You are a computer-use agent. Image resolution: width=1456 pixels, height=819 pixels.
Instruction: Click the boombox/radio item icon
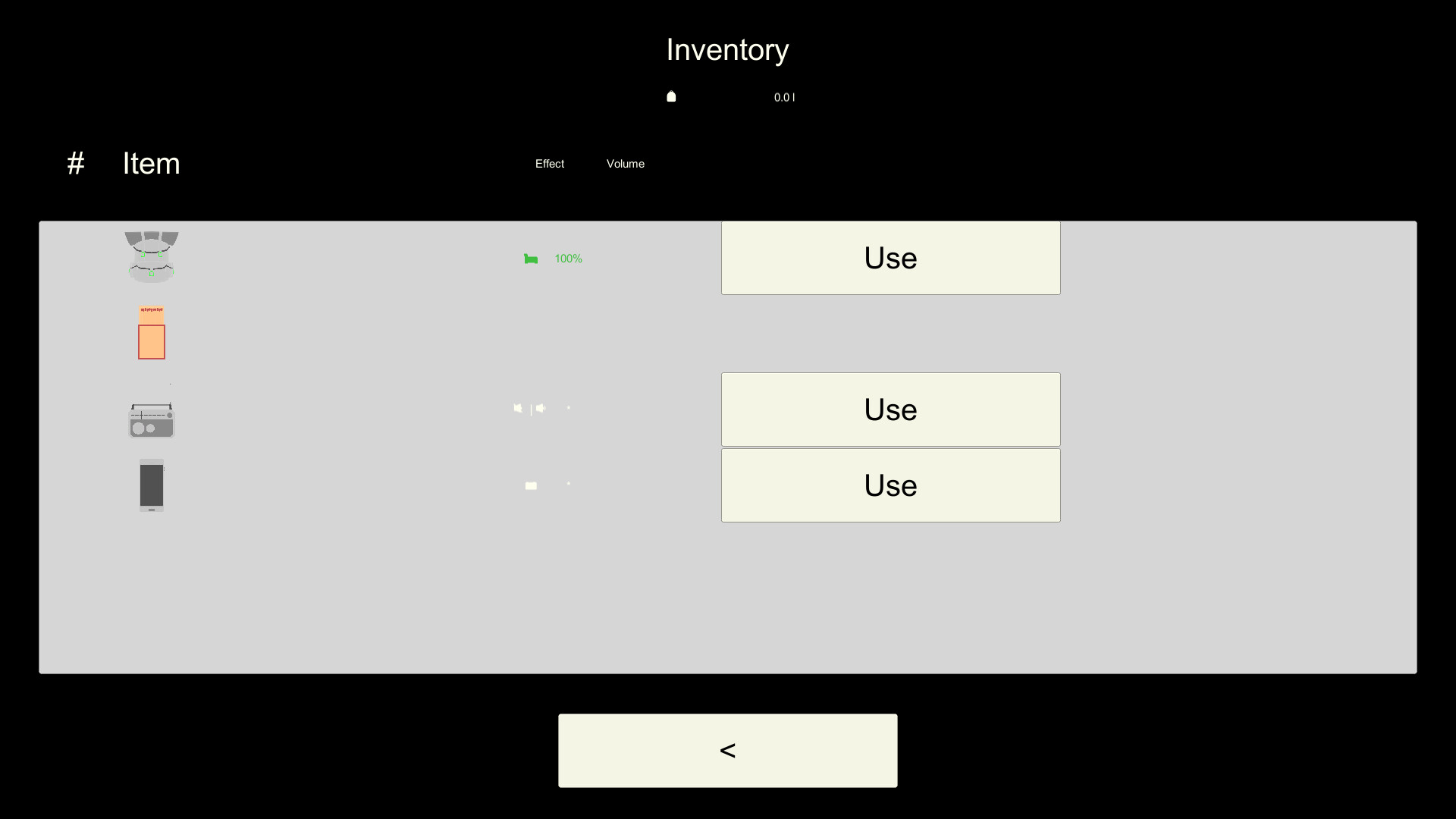point(151,418)
